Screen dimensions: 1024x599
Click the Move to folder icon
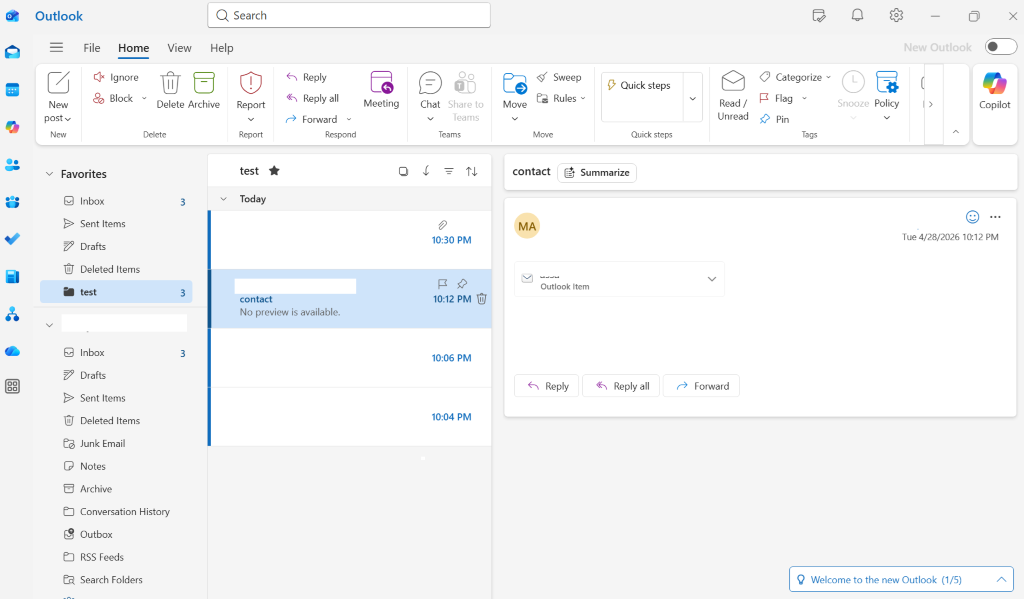pyautogui.click(x=515, y=83)
